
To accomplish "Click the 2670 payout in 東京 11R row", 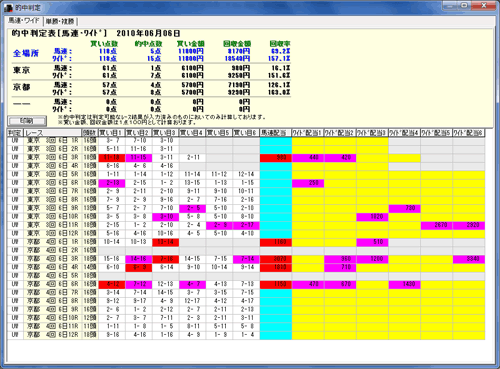I will pos(437,225).
